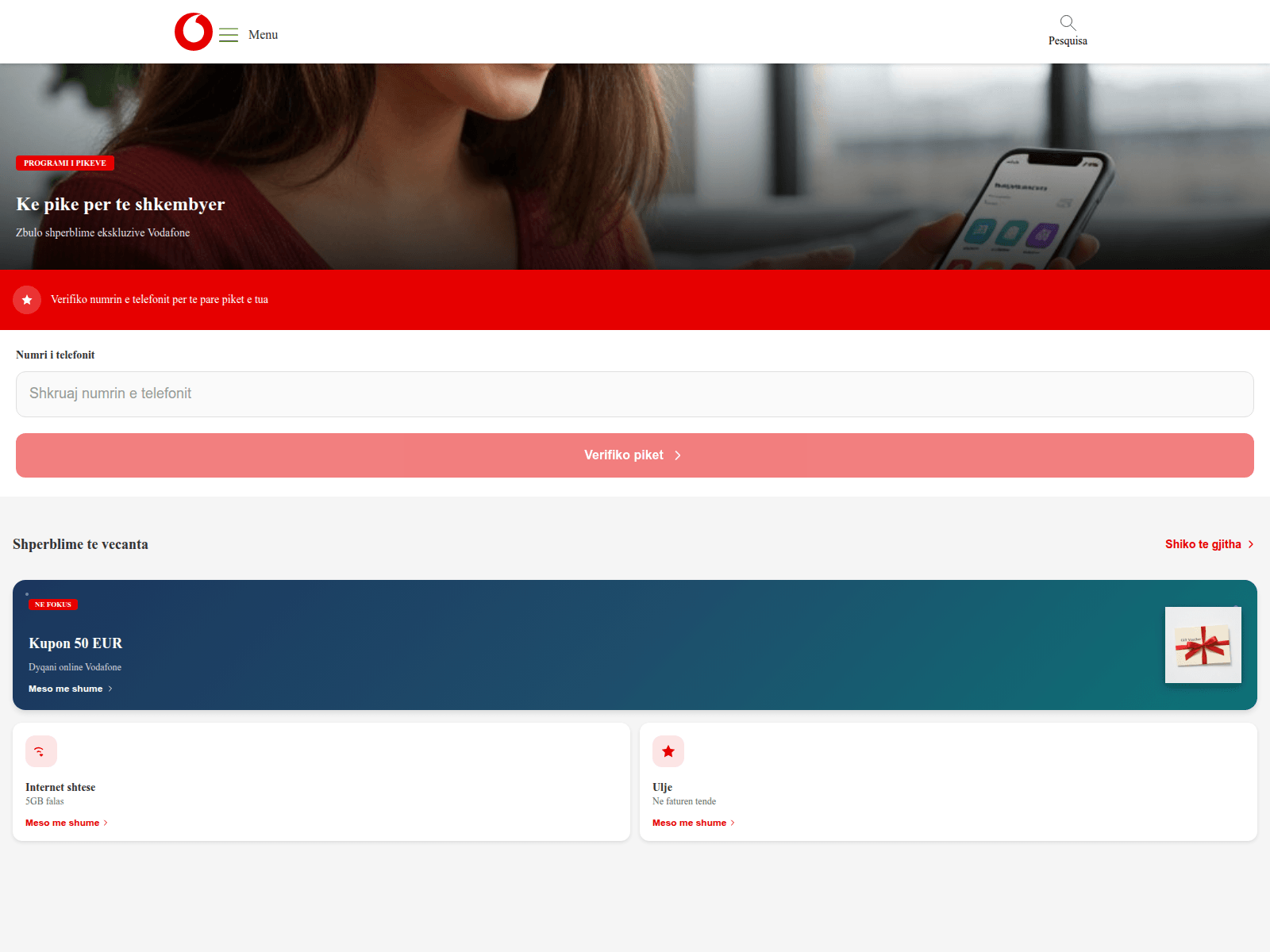The width and height of the screenshot is (1270, 952).
Task: Open Shiko te gjitha link
Action: (1209, 544)
